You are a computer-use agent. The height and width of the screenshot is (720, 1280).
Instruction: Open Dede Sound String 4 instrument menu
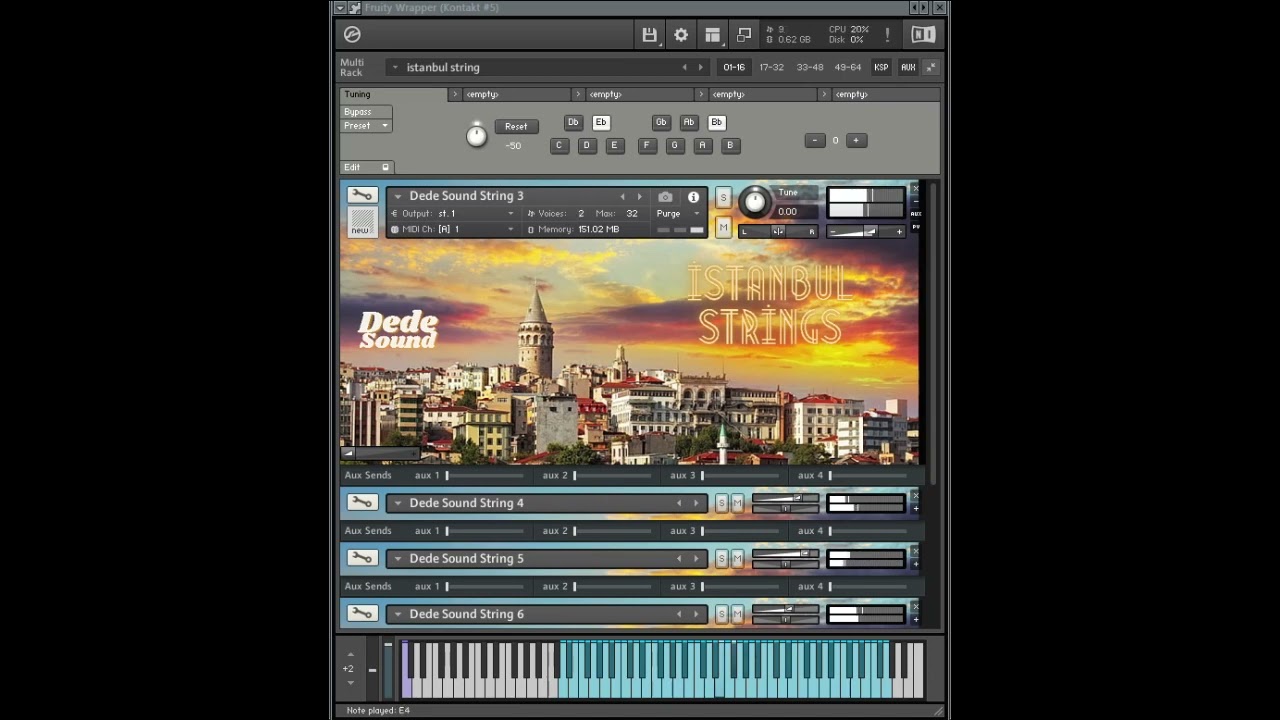pos(397,503)
